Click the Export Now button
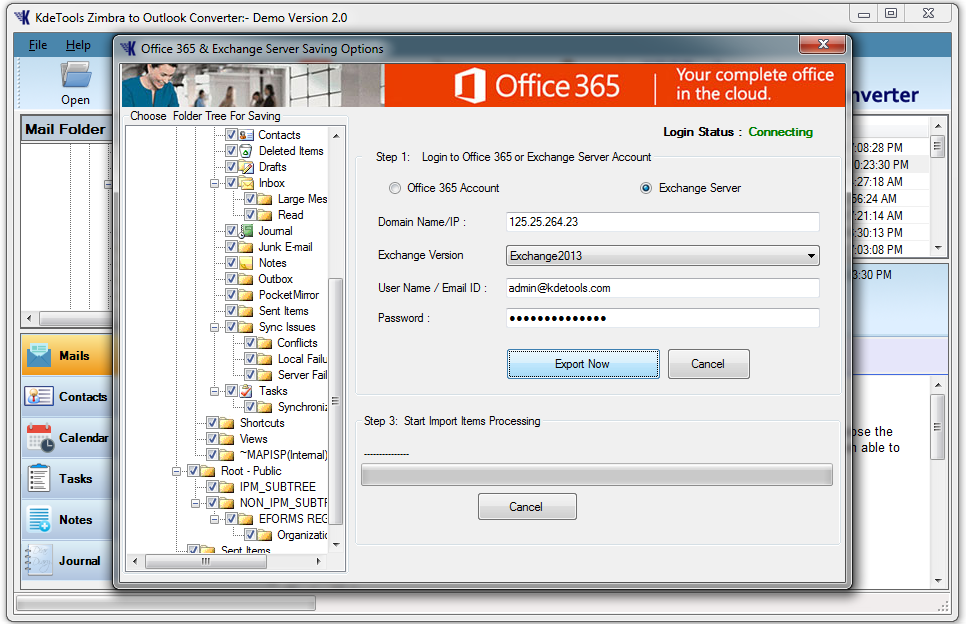Image resolution: width=966 pixels, height=624 pixels. pos(582,364)
